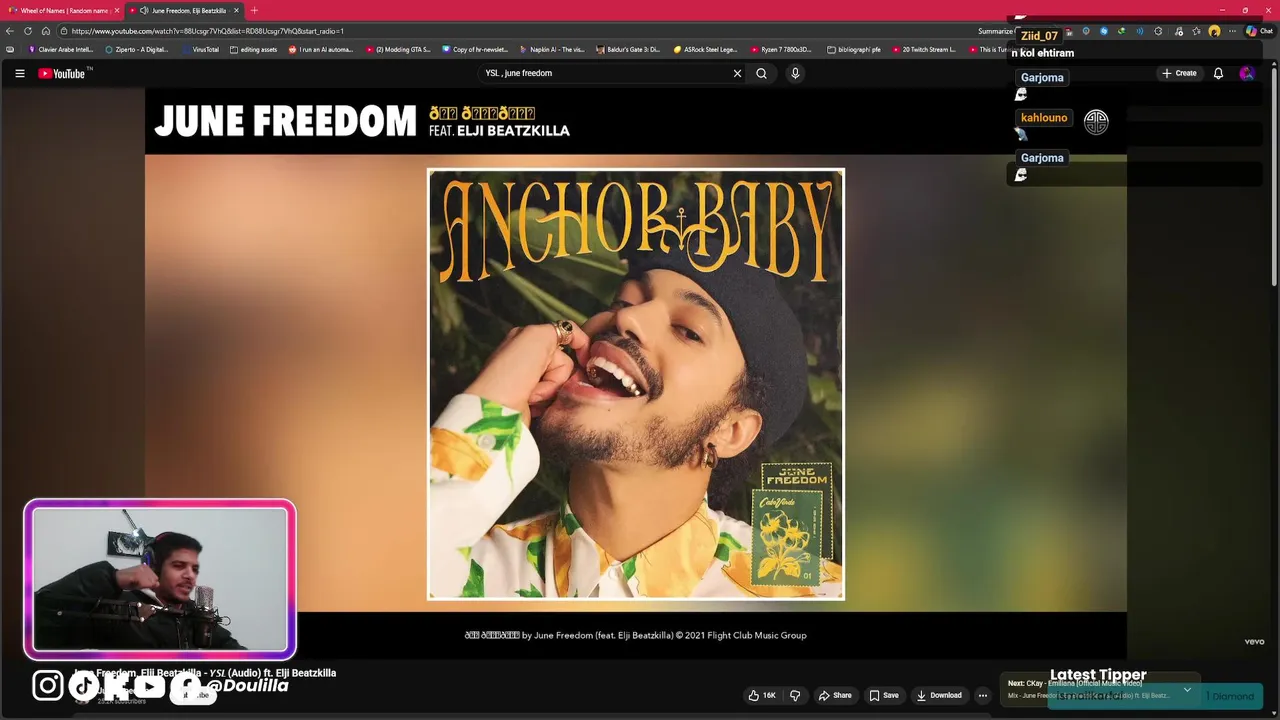Download the video
1280x720 pixels.
point(939,695)
